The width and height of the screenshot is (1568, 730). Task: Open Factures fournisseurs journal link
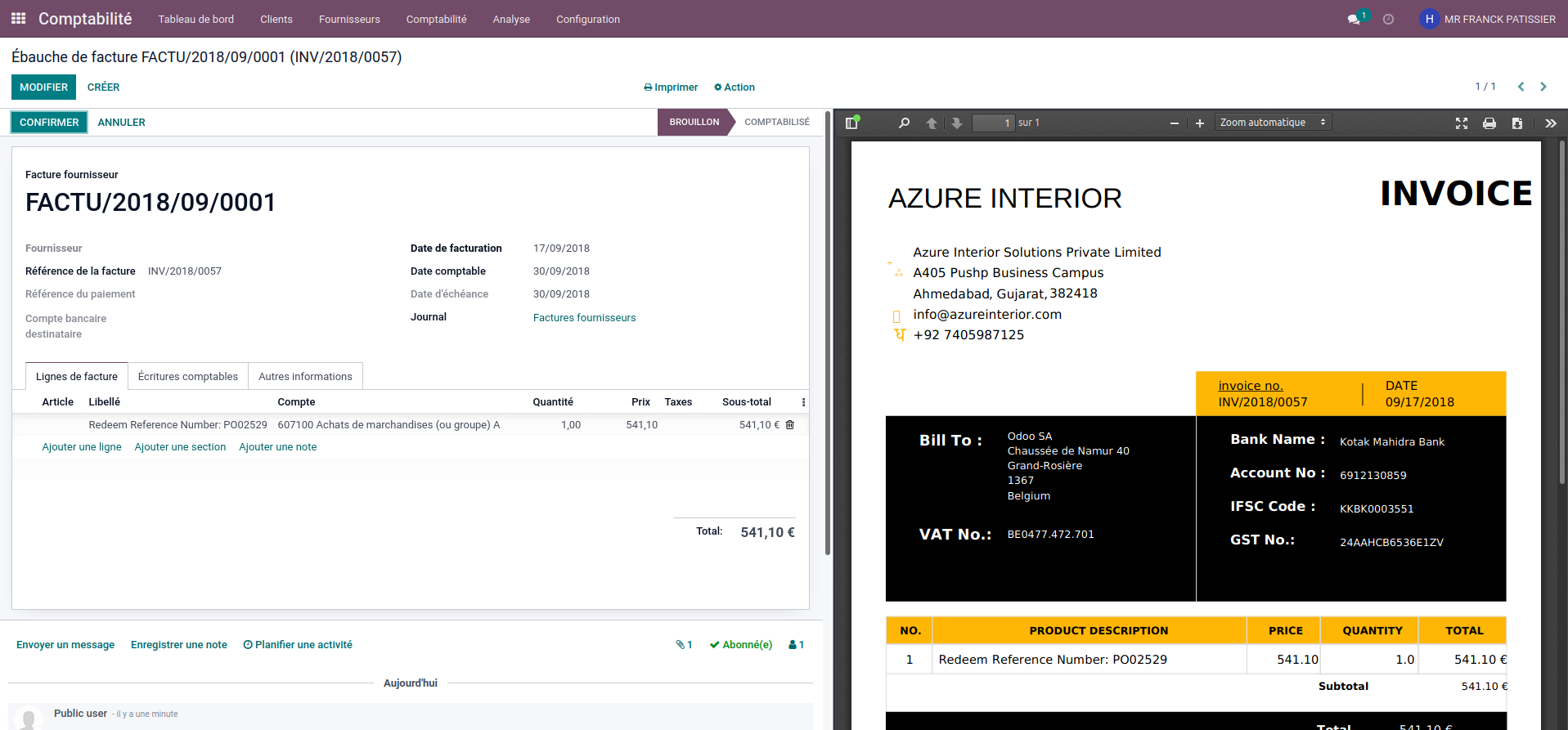pyautogui.click(x=584, y=318)
